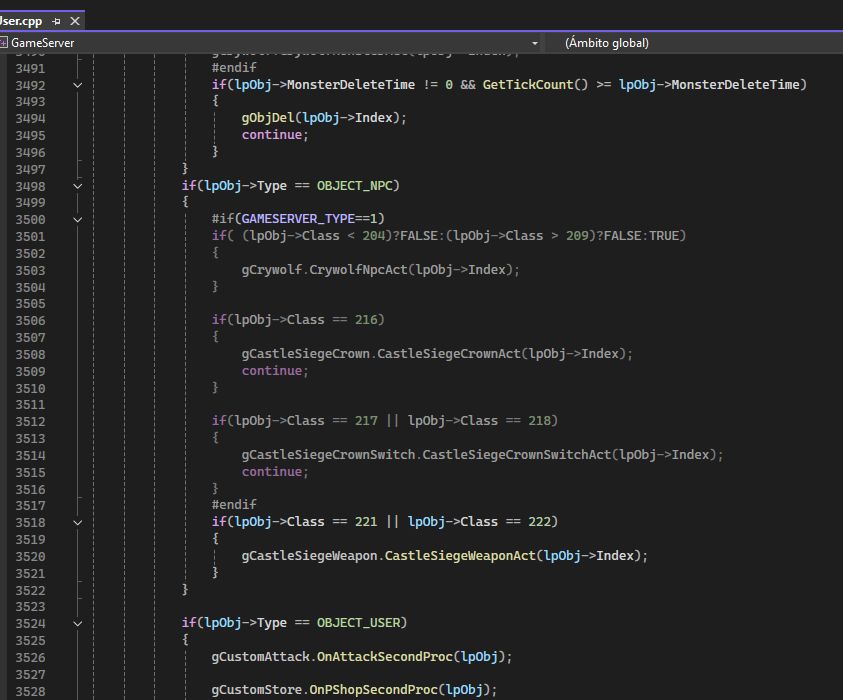Click the number 222 on line 3518
843x700 pixels.
[x=539, y=522]
